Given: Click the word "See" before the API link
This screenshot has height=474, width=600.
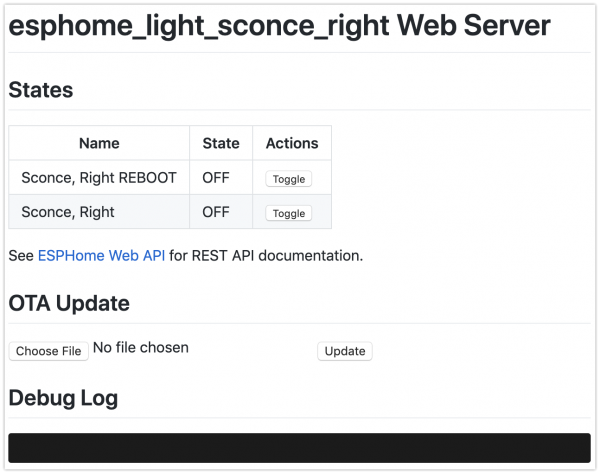Looking at the screenshot, I should point(21,256).
